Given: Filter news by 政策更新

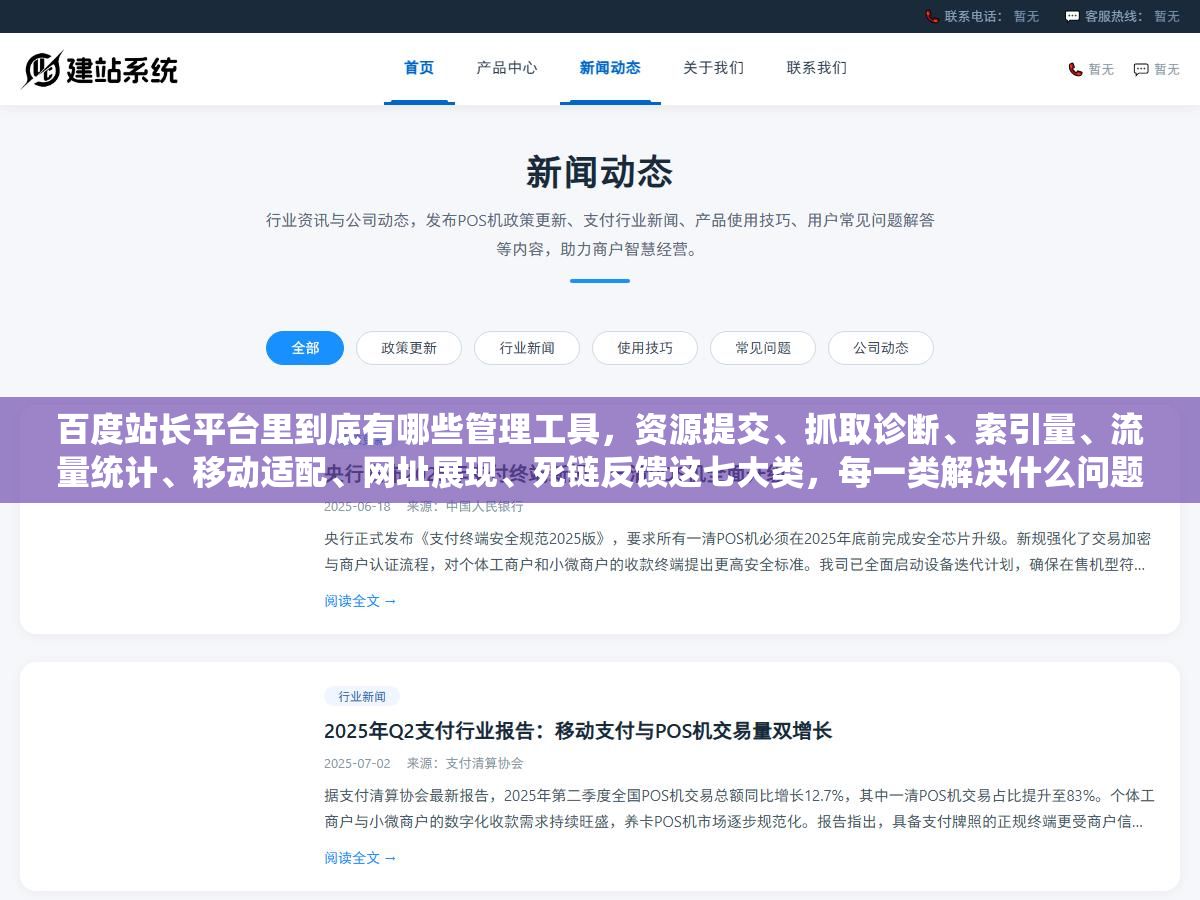Looking at the screenshot, I should (x=409, y=348).
